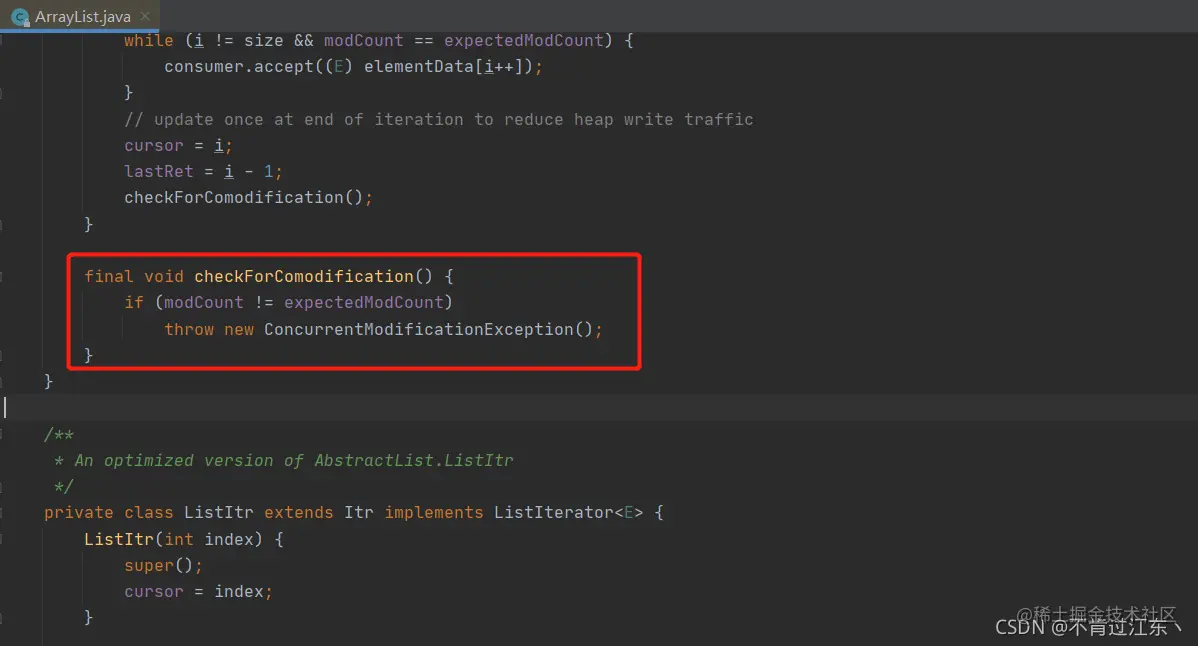
Task: Click 'expectedModCount' in the while condition
Action: [524, 40]
